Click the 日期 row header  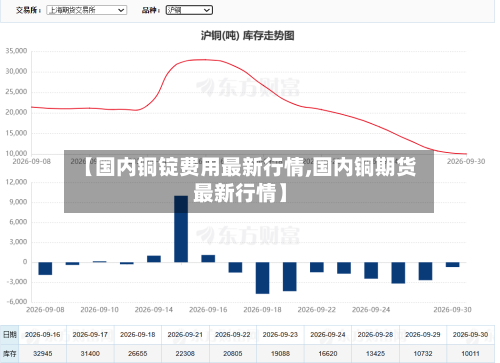coord(9,334)
